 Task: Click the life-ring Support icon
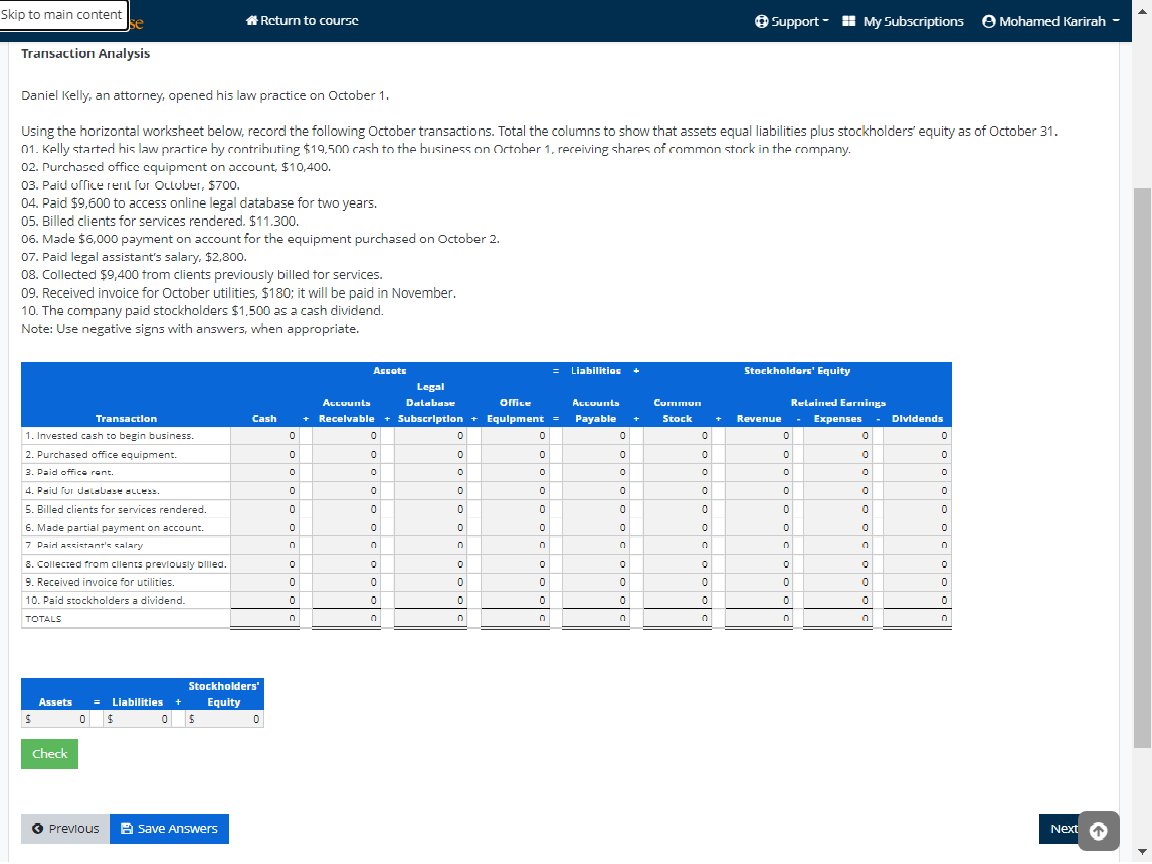[764, 19]
